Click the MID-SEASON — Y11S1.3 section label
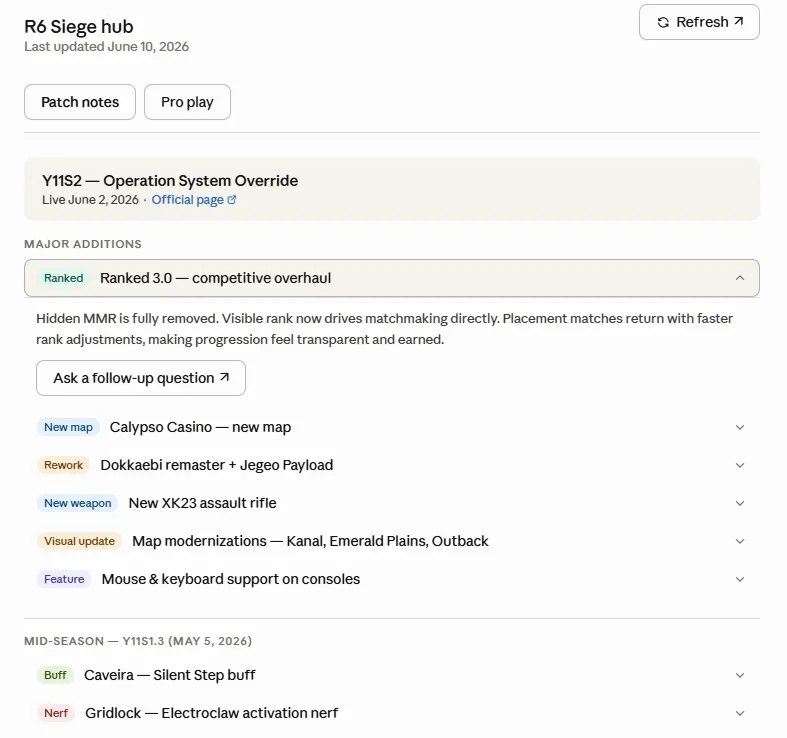Viewport: 787px width, 738px height. click(x=138, y=641)
